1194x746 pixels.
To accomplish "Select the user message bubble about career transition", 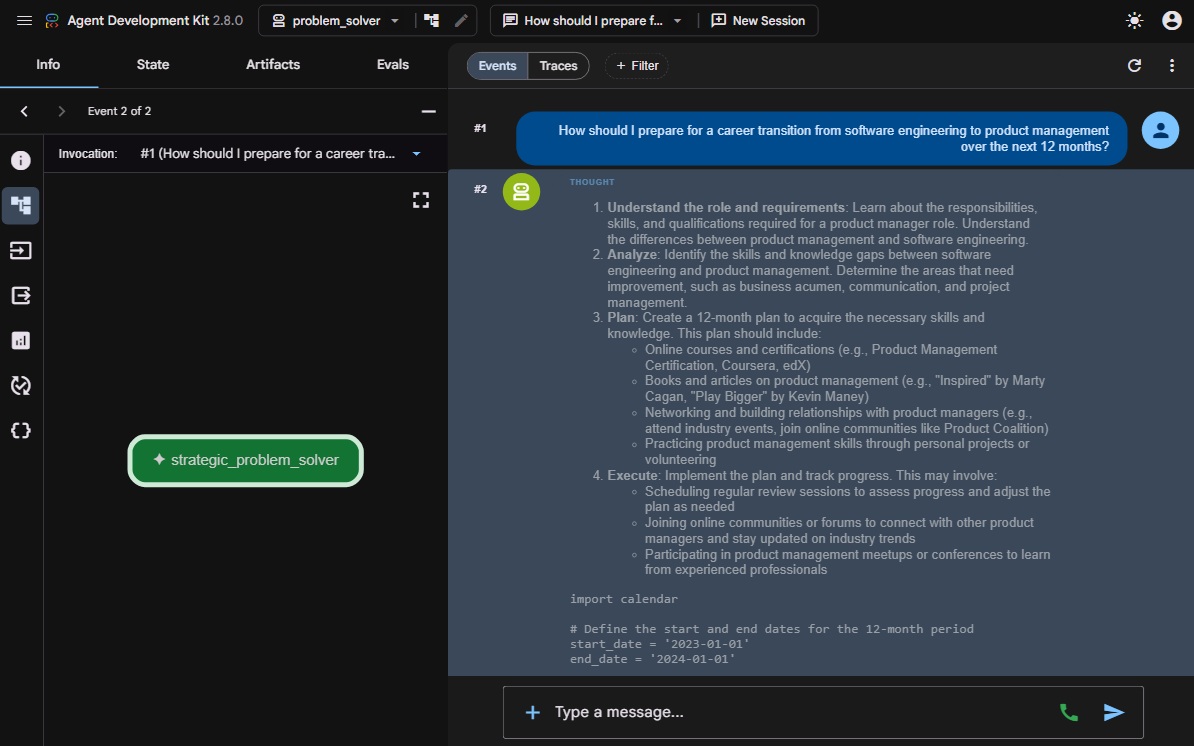I will tap(822, 139).
